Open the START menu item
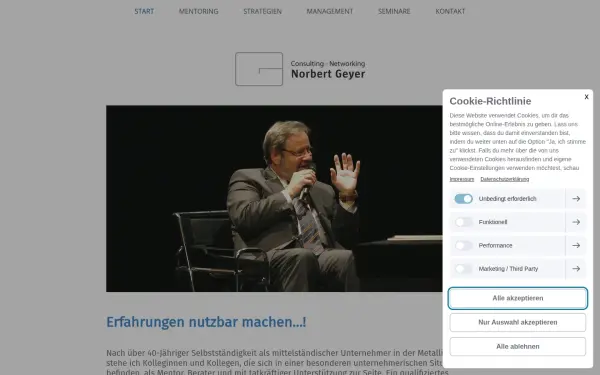 [144, 11]
